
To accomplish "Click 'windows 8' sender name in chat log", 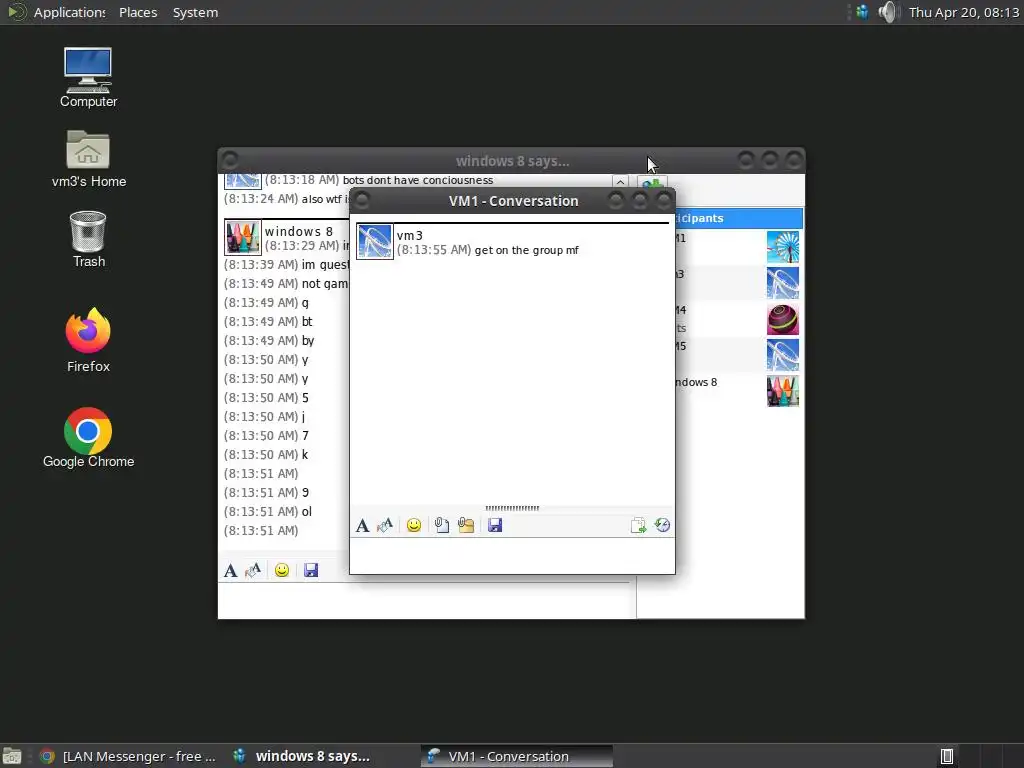I will [298, 231].
